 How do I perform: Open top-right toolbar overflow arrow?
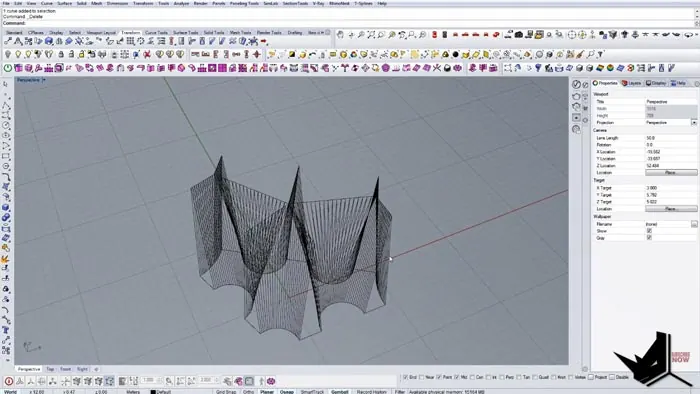(x=697, y=34)
